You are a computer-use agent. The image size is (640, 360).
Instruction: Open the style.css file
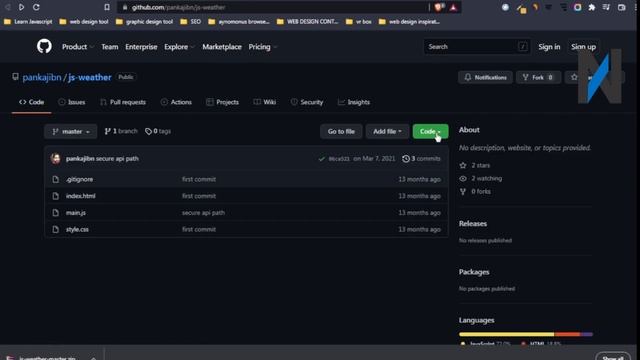pos(77,229)
